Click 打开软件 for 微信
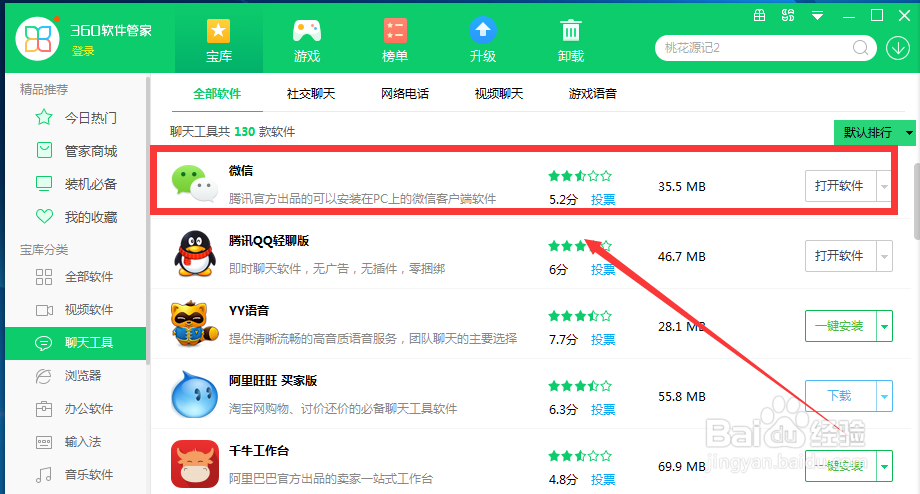 coord(840,186)
